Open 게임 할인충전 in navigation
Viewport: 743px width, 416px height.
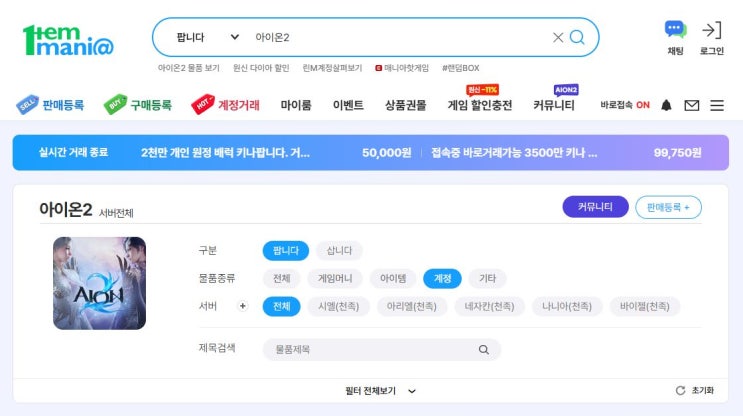[x=480, y=105]
